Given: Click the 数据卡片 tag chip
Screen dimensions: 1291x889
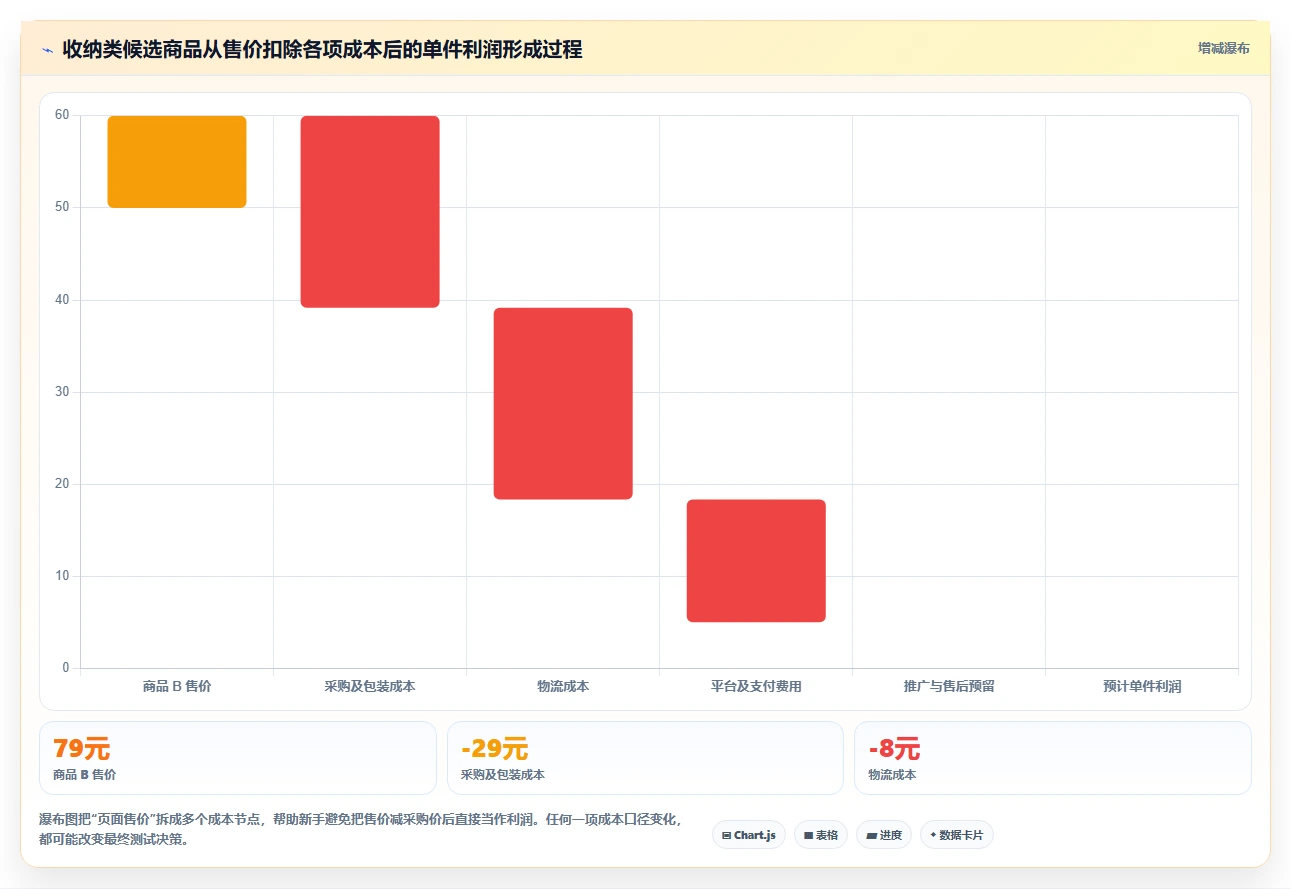Looking at the screenshot, I should (x=957, y=835).
